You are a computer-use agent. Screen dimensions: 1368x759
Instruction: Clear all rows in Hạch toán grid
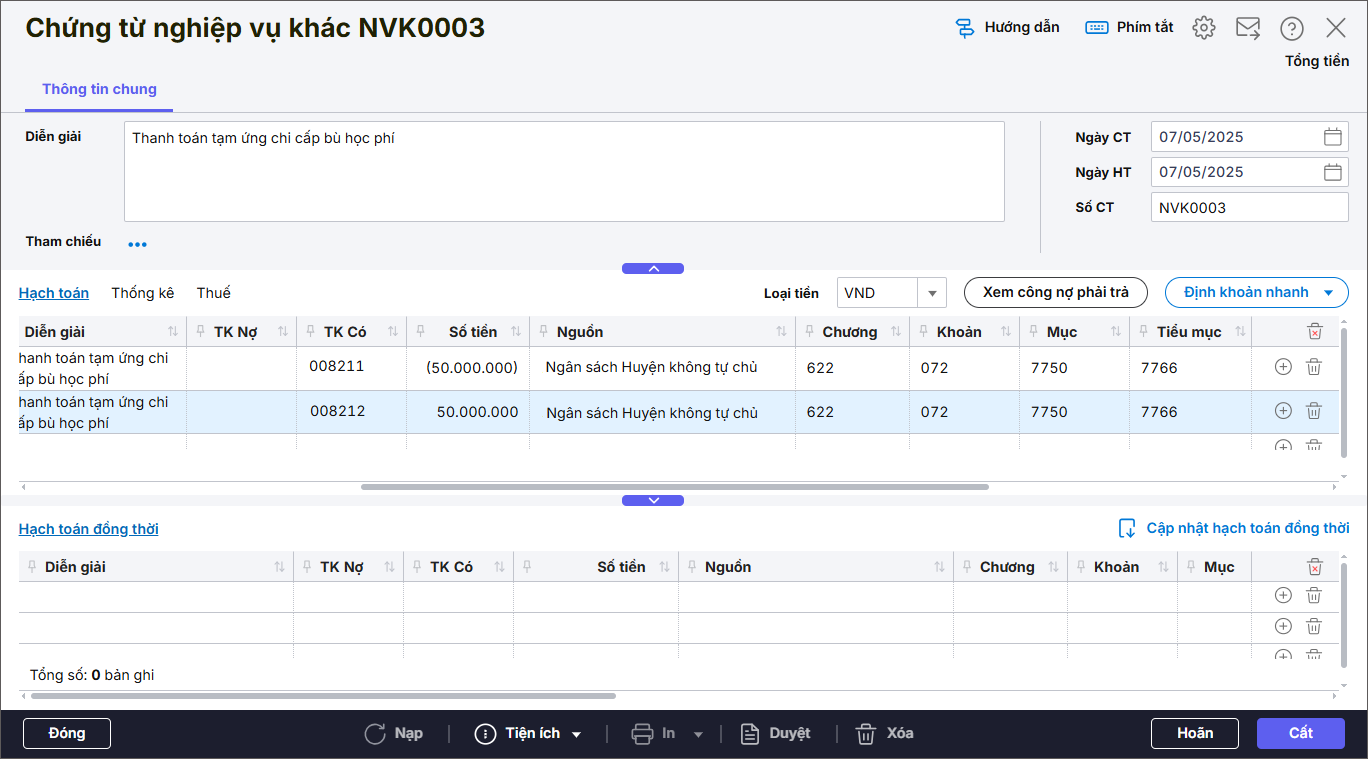click(x=1314, y=331)
